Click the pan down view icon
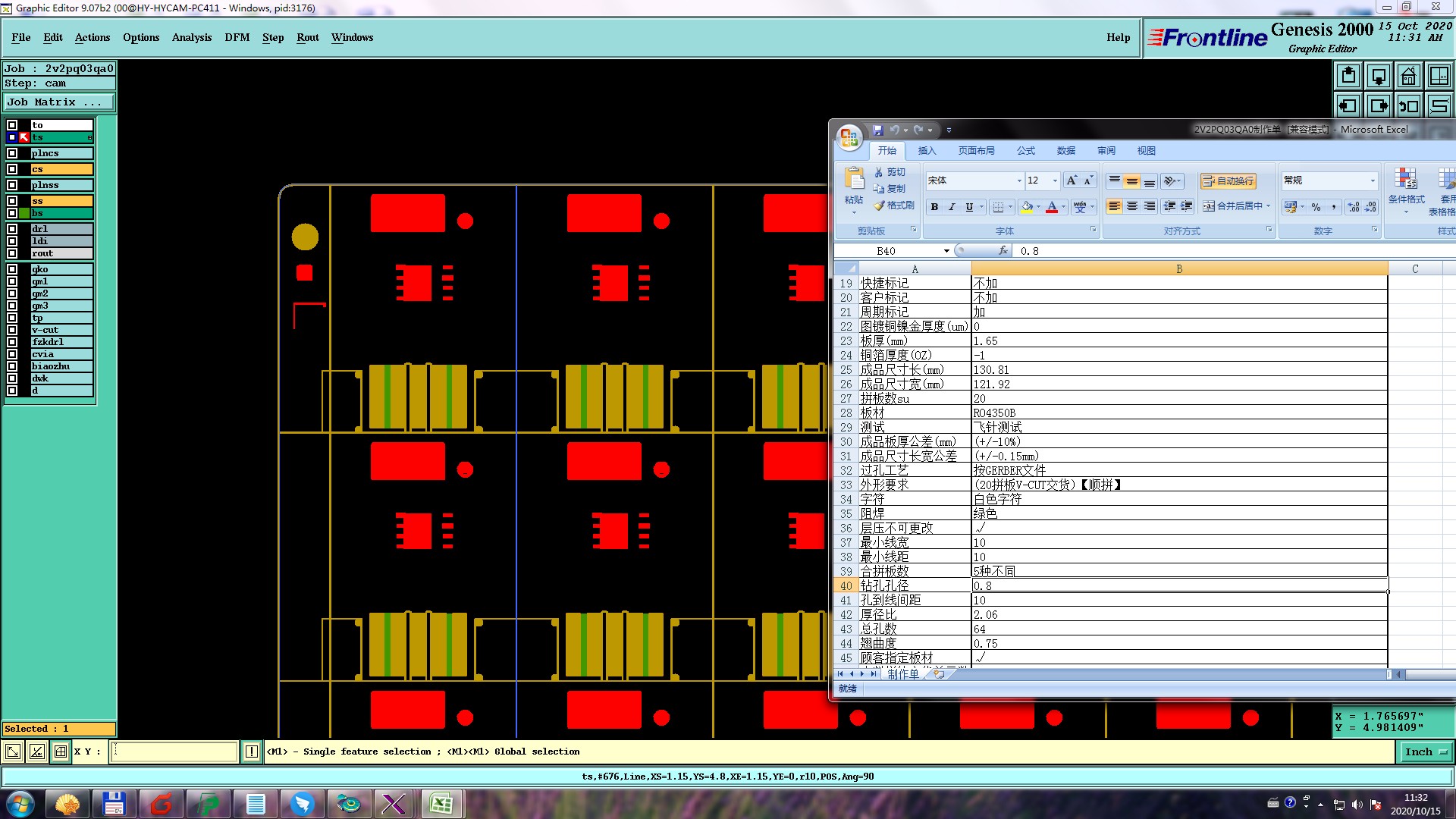This screenshot has height=819, width=1456. pos(1379,76)
